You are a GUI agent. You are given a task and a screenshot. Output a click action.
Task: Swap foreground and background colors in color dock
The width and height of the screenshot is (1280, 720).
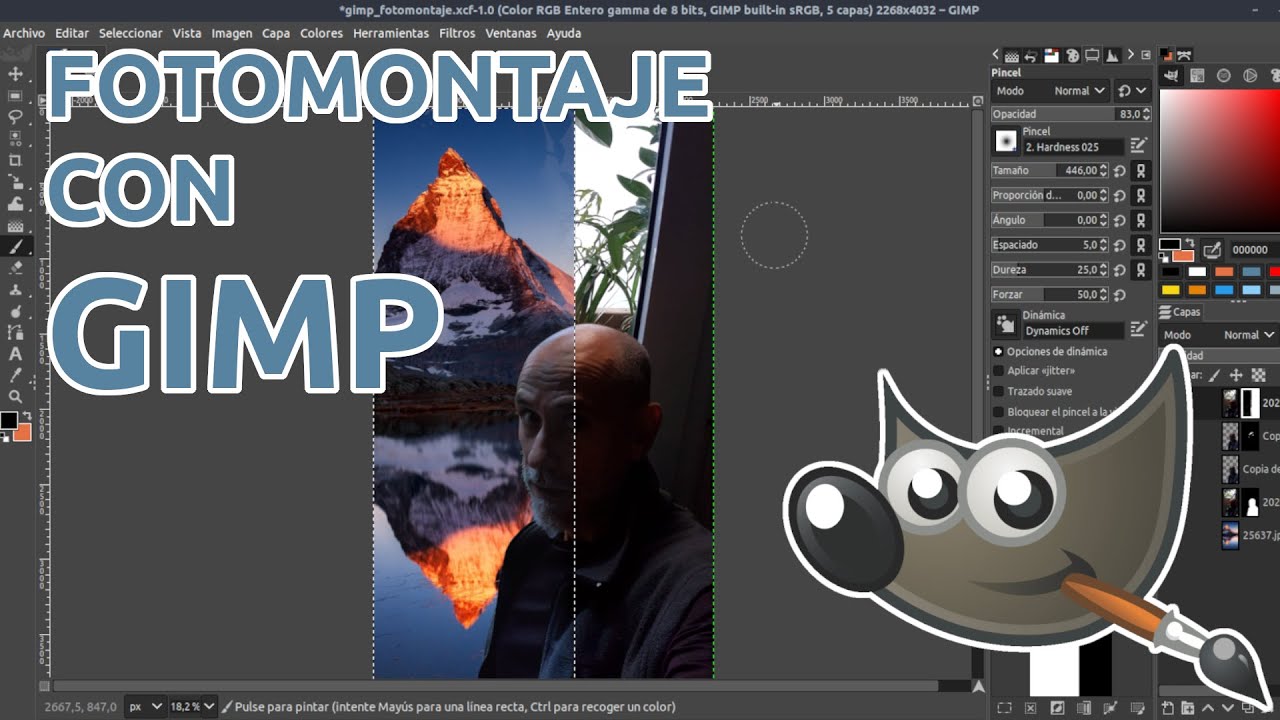(1188, 243)
